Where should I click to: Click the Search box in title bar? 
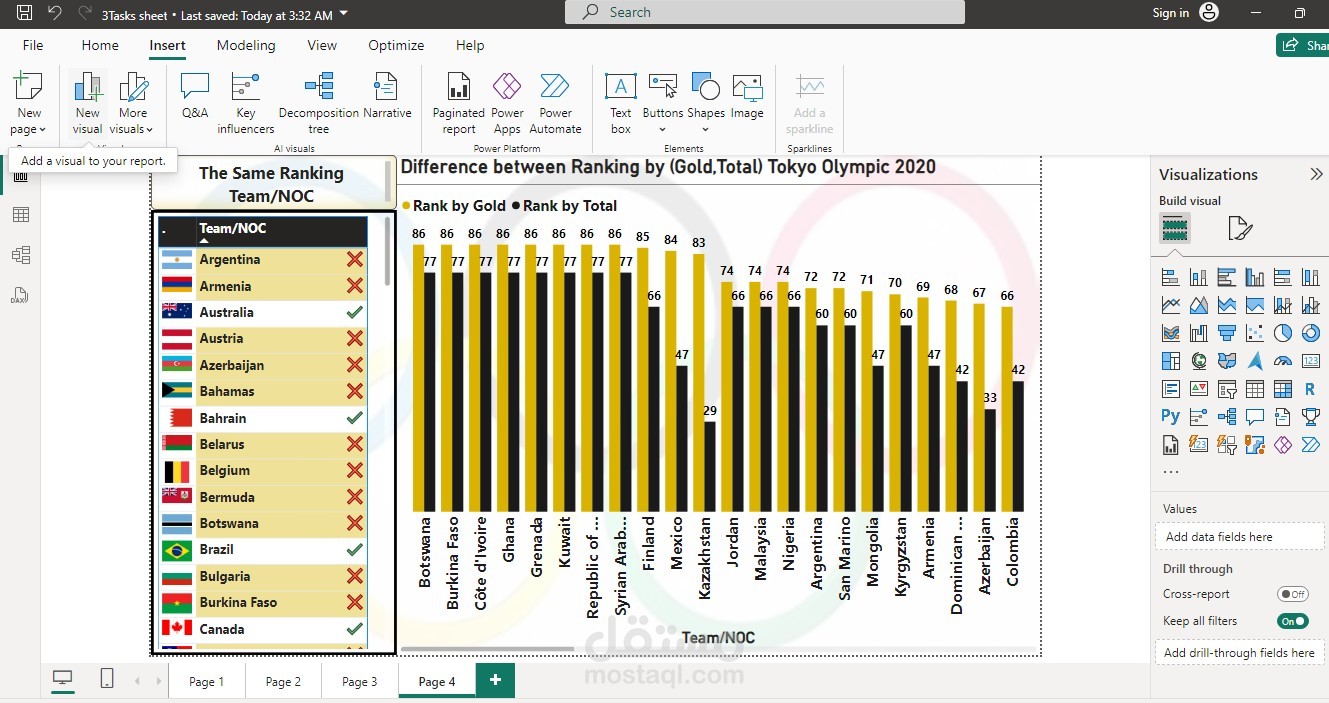click(x=765, y=12)
